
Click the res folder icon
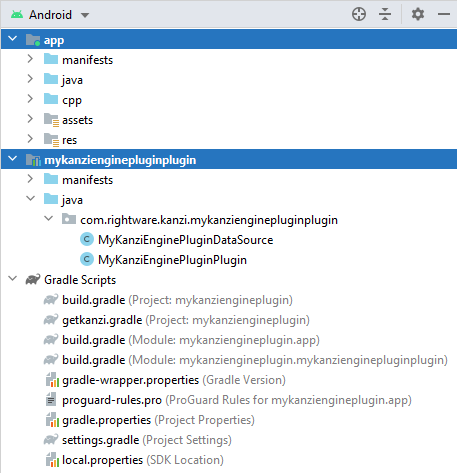tap(51, 140)
